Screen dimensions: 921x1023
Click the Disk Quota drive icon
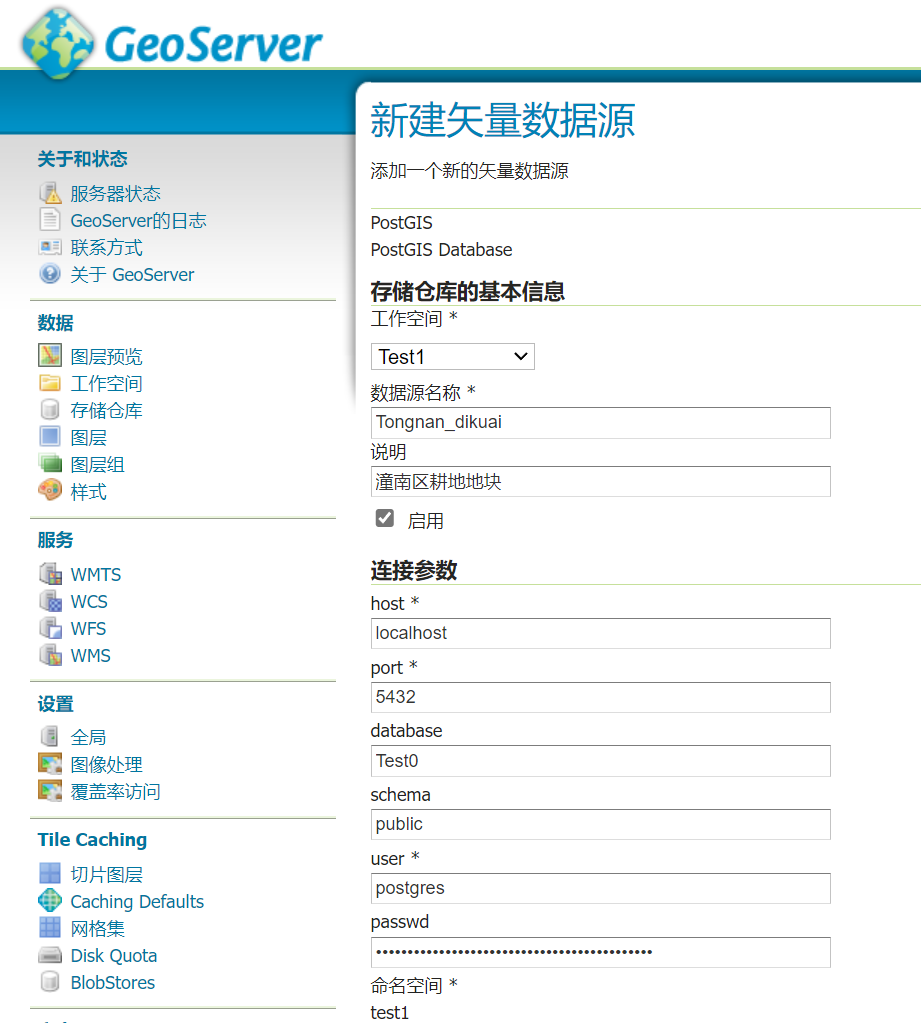click(x=49, y=955)
